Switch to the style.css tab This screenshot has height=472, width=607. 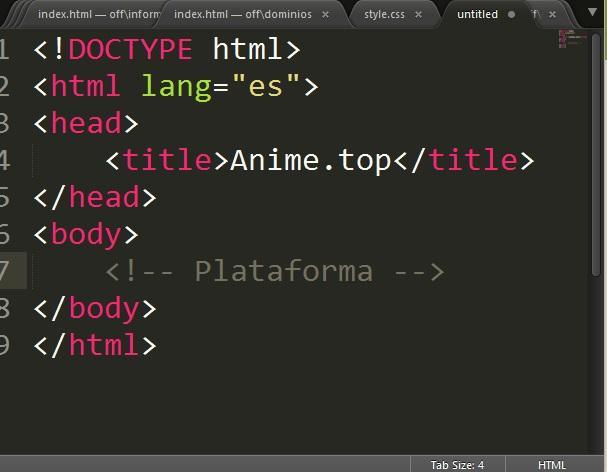(x=385, y=15)
